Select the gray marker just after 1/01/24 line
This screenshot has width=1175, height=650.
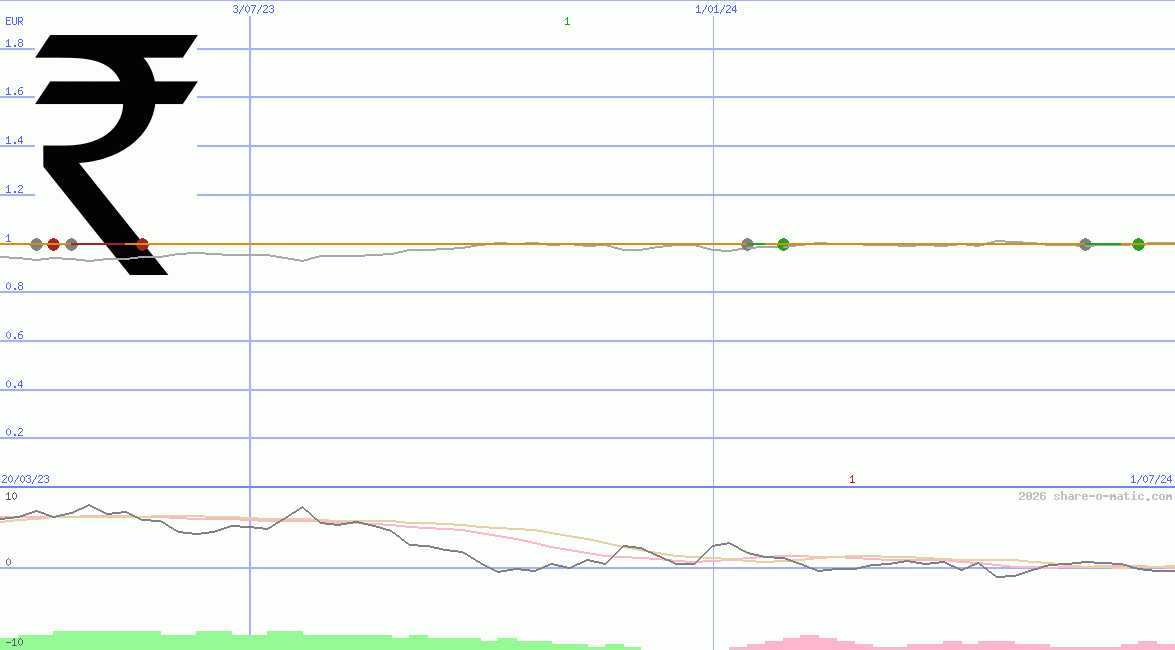pos(747,244)
